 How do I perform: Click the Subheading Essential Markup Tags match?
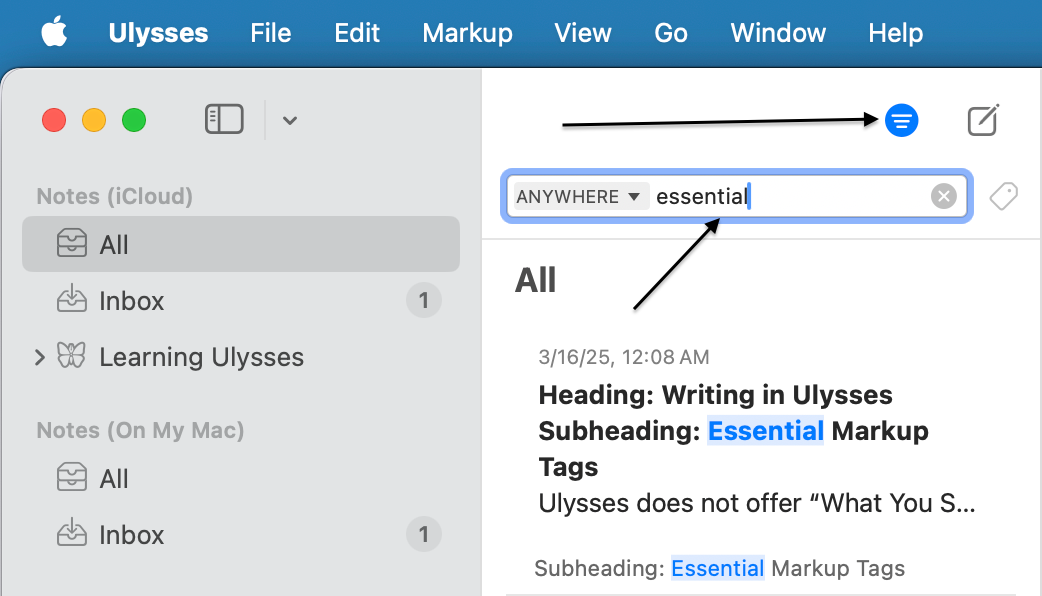(719, 569)
